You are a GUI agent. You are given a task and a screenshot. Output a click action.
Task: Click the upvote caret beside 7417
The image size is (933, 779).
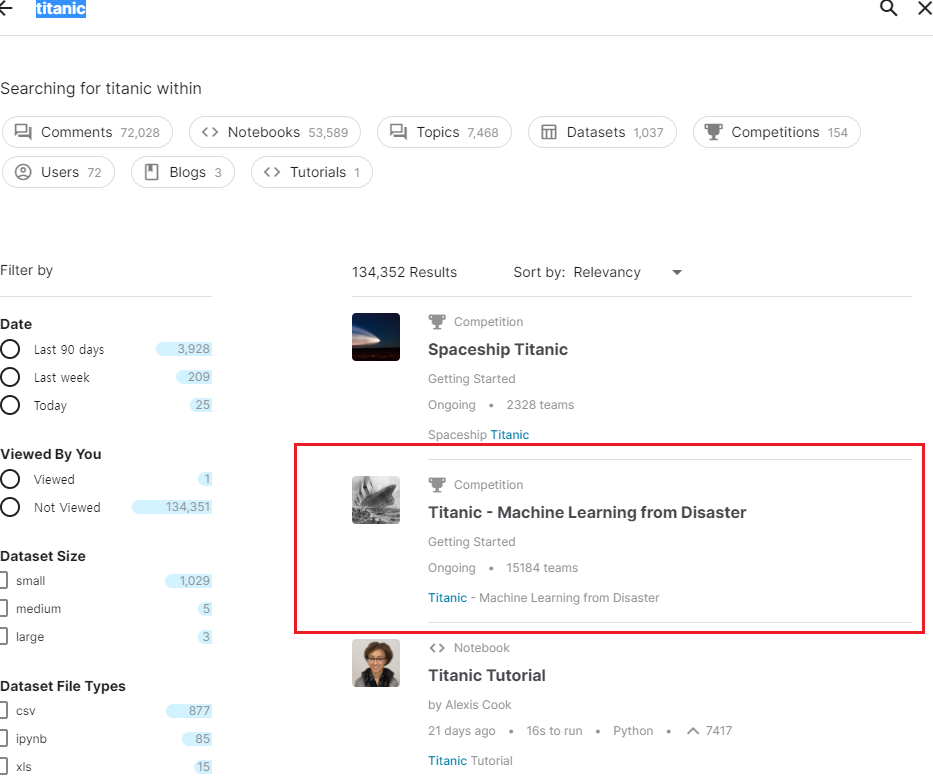click(x=693, y=731)
